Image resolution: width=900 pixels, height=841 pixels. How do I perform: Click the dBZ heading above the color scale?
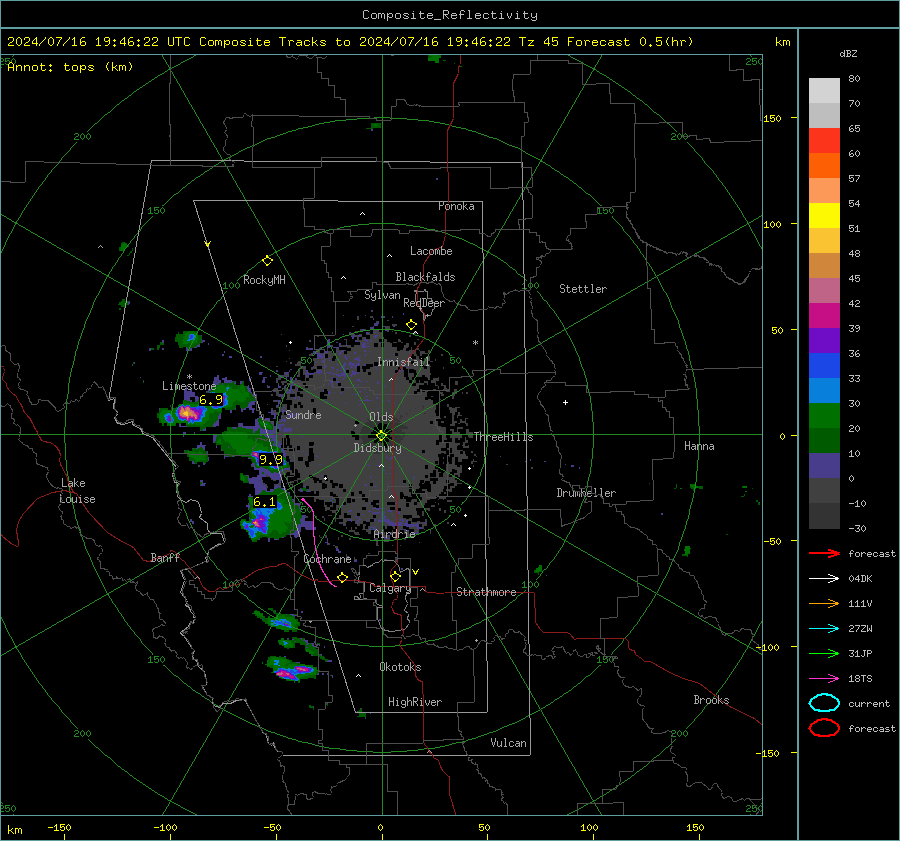click(848, 53)
